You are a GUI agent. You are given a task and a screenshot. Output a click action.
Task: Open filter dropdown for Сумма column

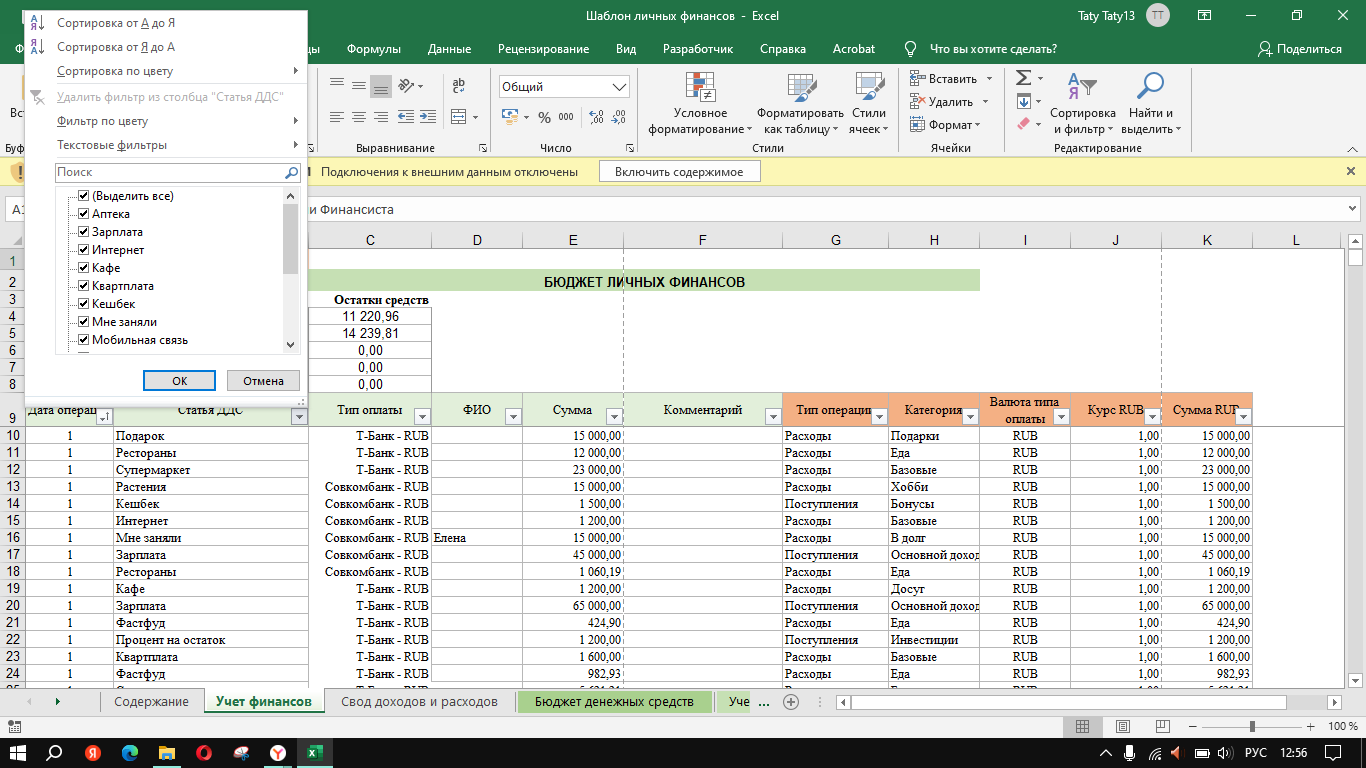[614, 417]
